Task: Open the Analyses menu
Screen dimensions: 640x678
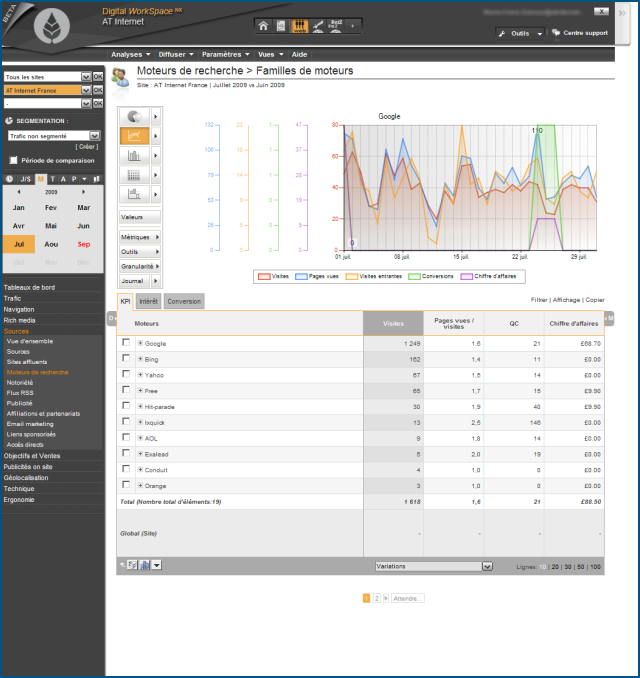Action: [131, 54]
